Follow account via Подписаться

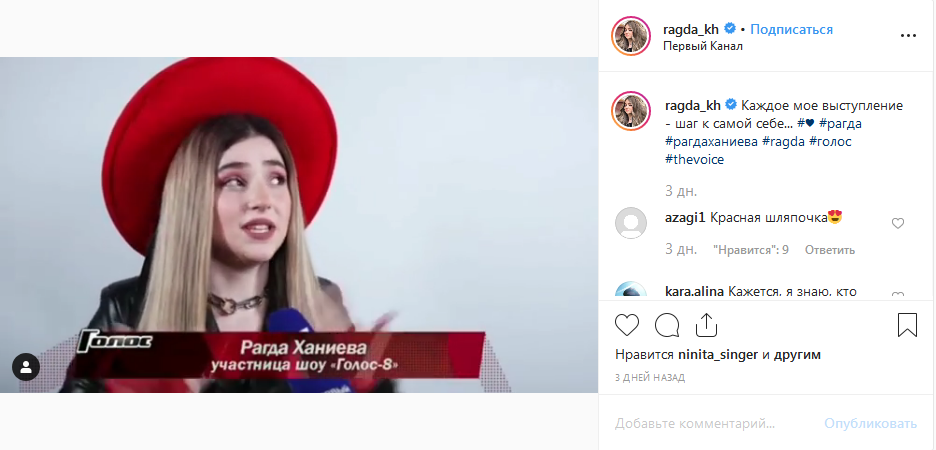click(791, 29)
